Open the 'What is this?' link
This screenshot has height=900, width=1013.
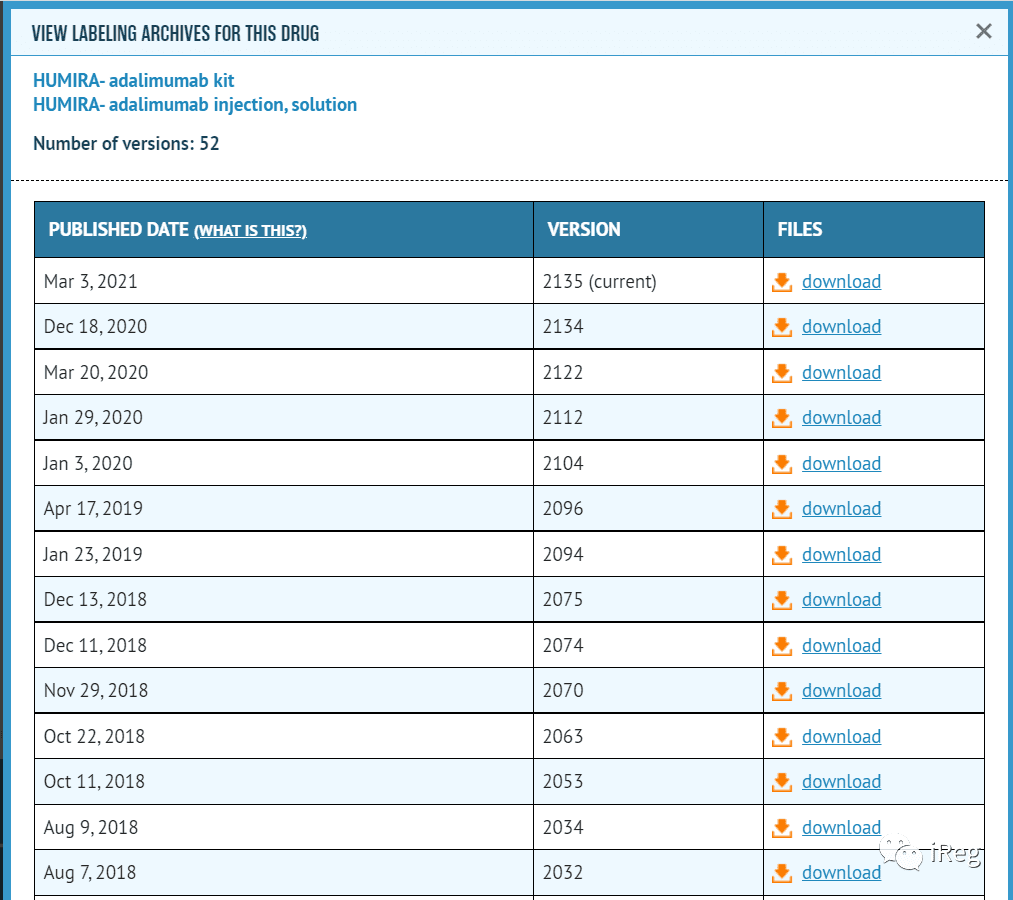coord(251,231)
